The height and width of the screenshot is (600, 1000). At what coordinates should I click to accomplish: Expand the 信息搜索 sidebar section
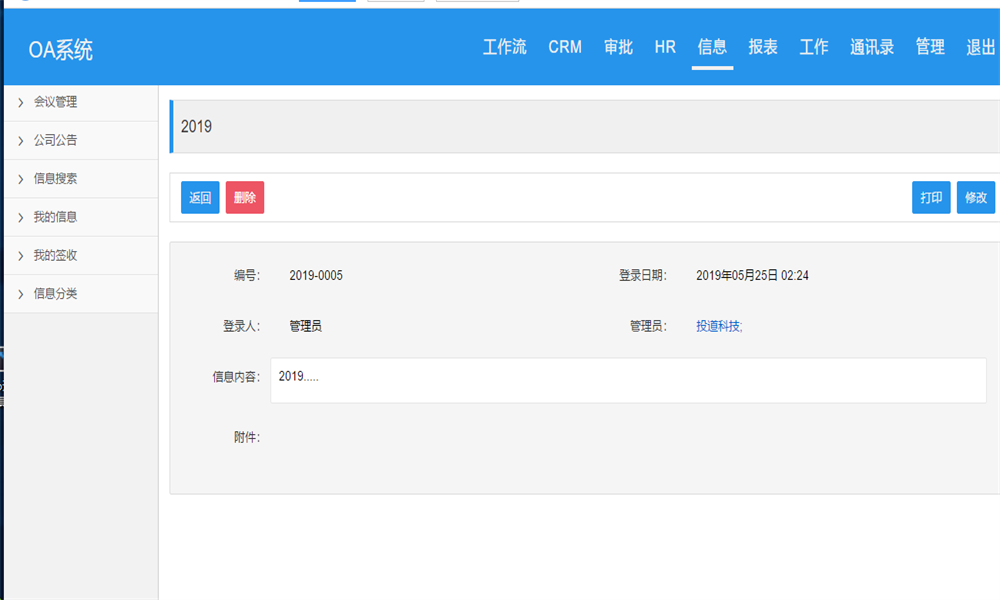pyautogui.click(x=55, y=179)
